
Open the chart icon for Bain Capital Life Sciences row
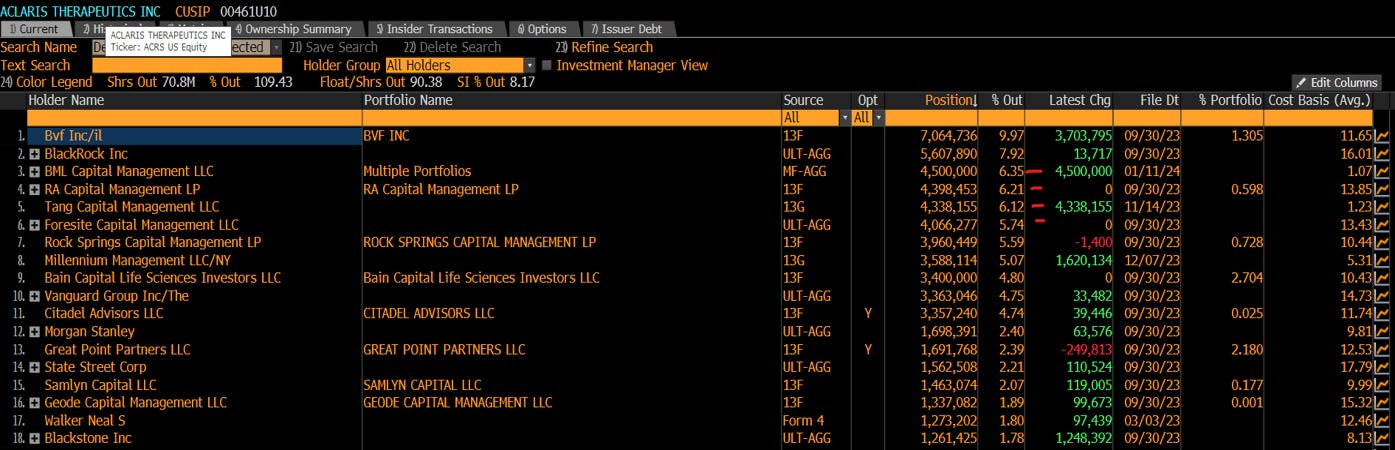[1383, 278]
